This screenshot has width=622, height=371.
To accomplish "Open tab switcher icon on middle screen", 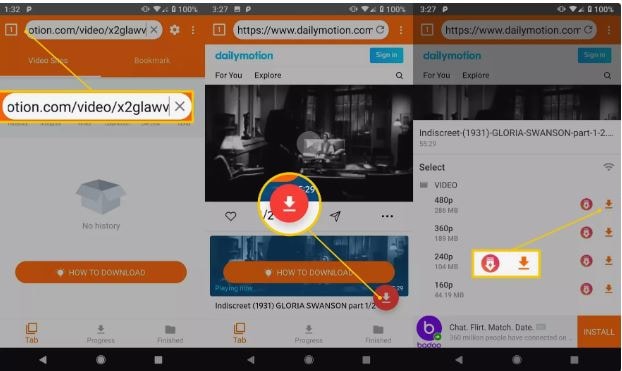I will [x=219, y=30].
